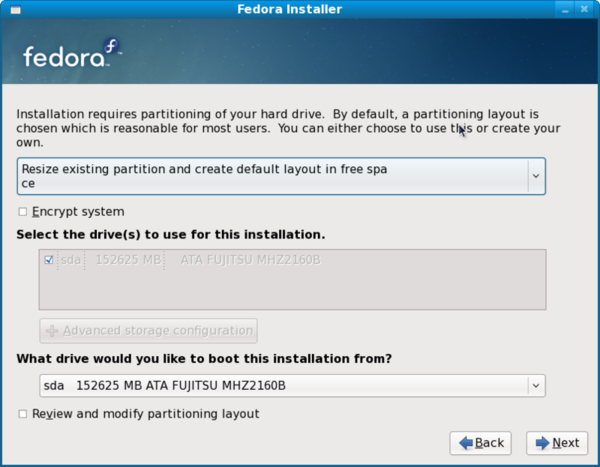The height and width of the screenshot is (467, 600).
Task: Open the boot drive selection dropdown
Action: click(292, 385)
